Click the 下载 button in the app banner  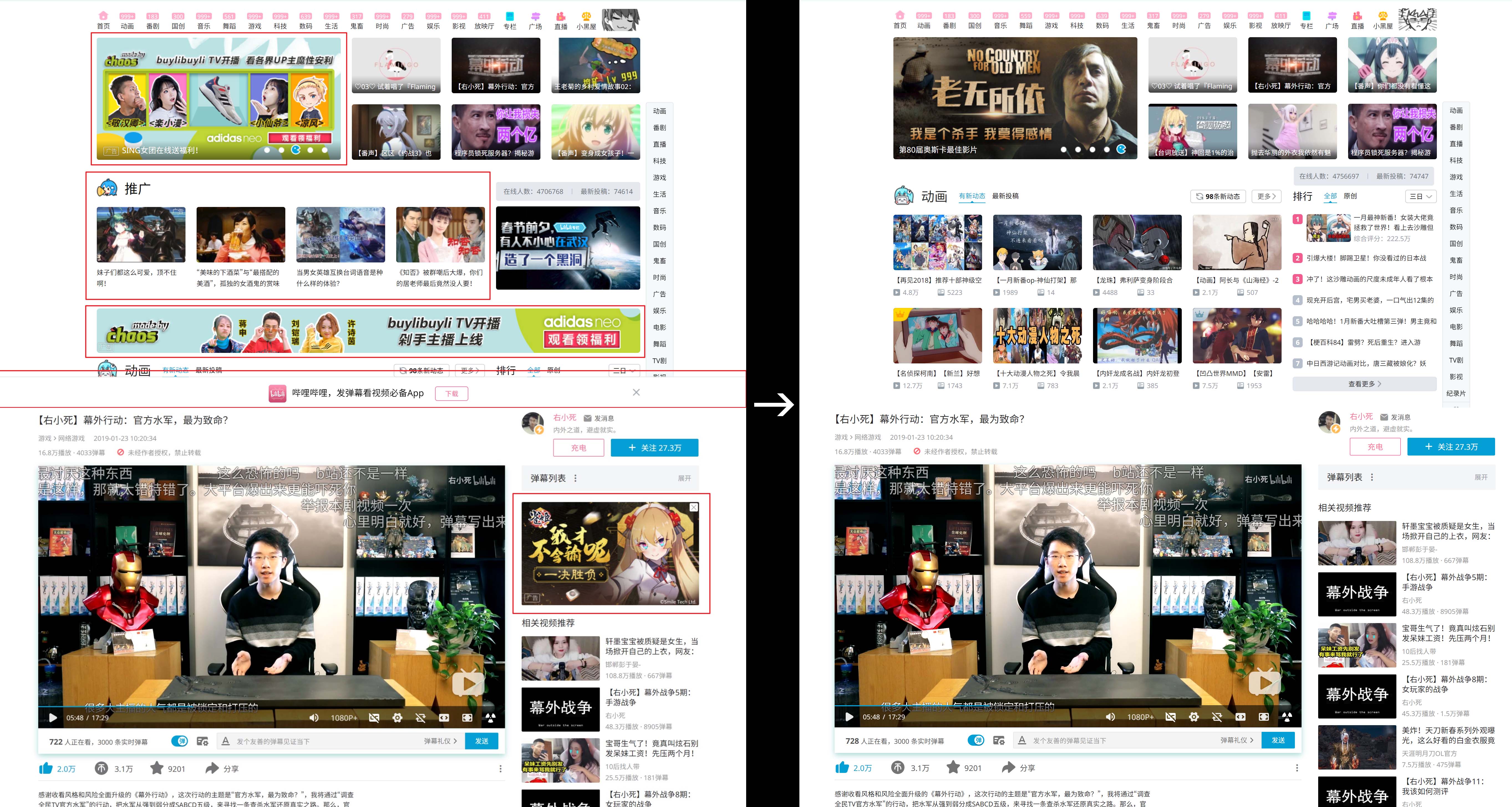451,394
